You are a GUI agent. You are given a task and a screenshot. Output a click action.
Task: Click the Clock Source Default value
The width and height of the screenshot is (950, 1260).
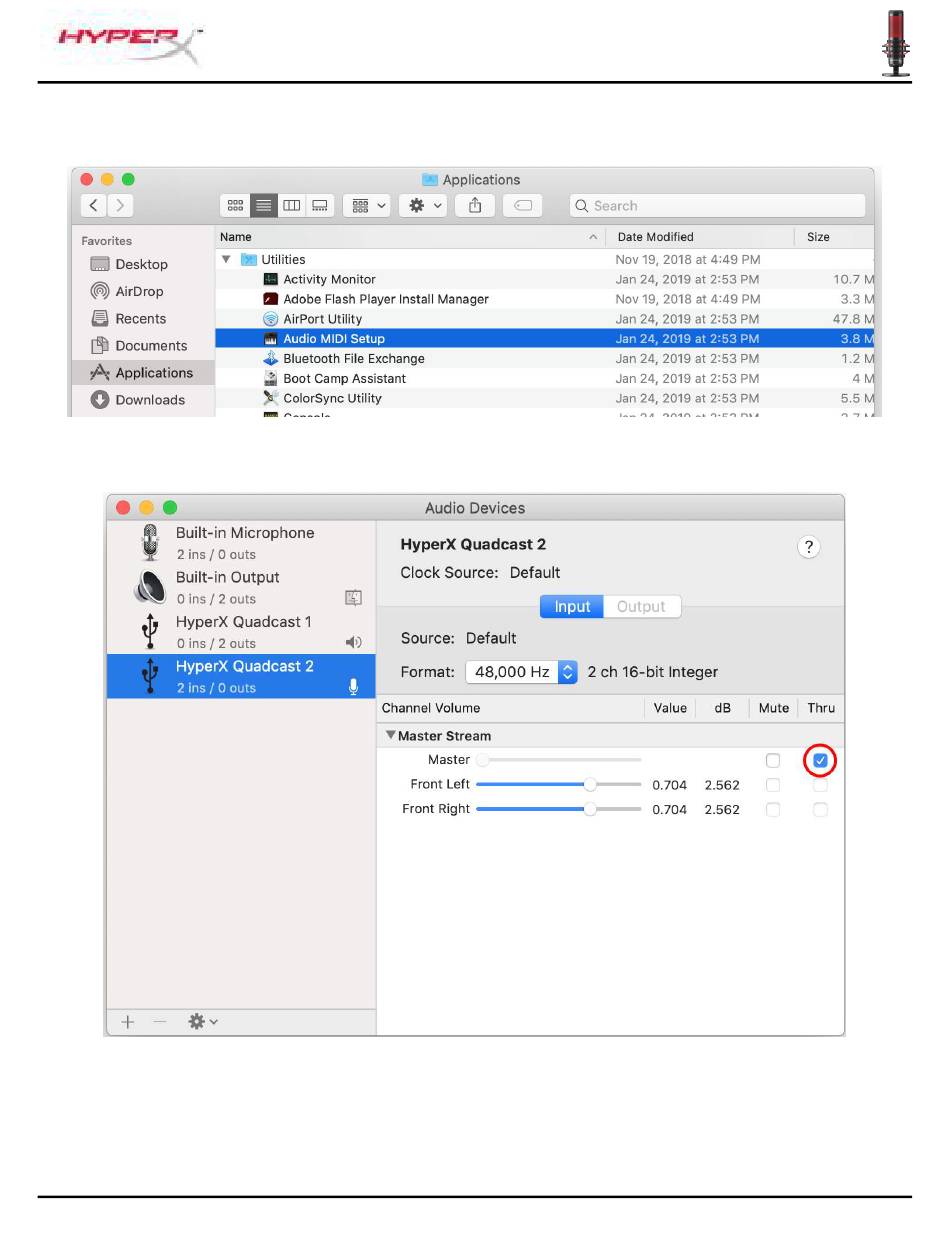point(535,573)
